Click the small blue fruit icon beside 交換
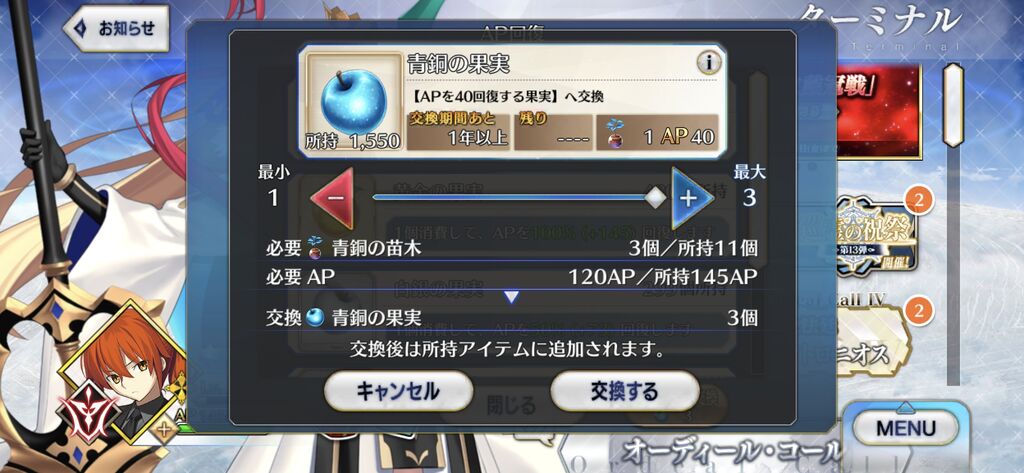 pyautogui.click(x=315, y=318)
